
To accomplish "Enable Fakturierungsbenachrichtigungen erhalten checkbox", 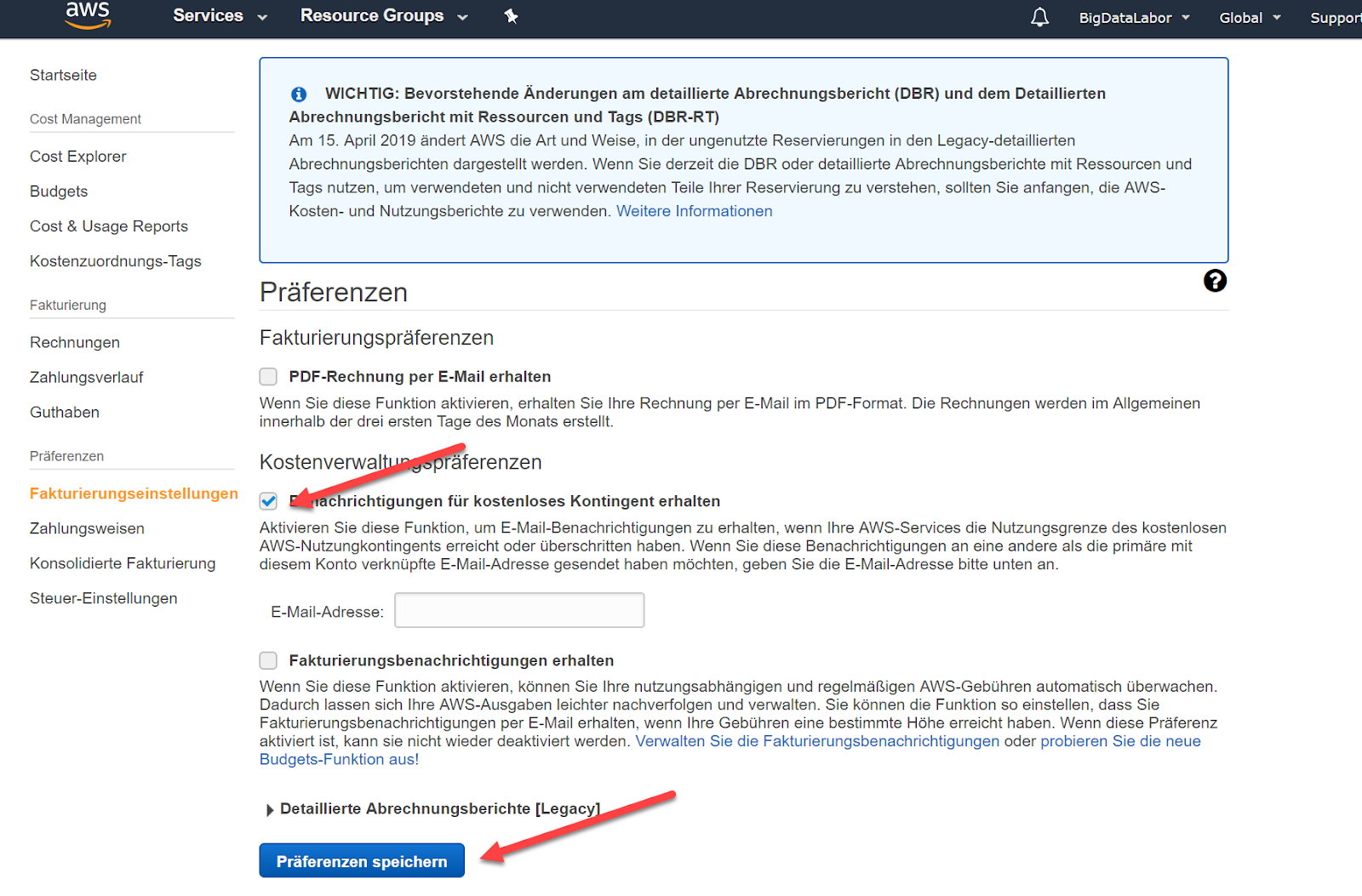I will click(268, 660).
